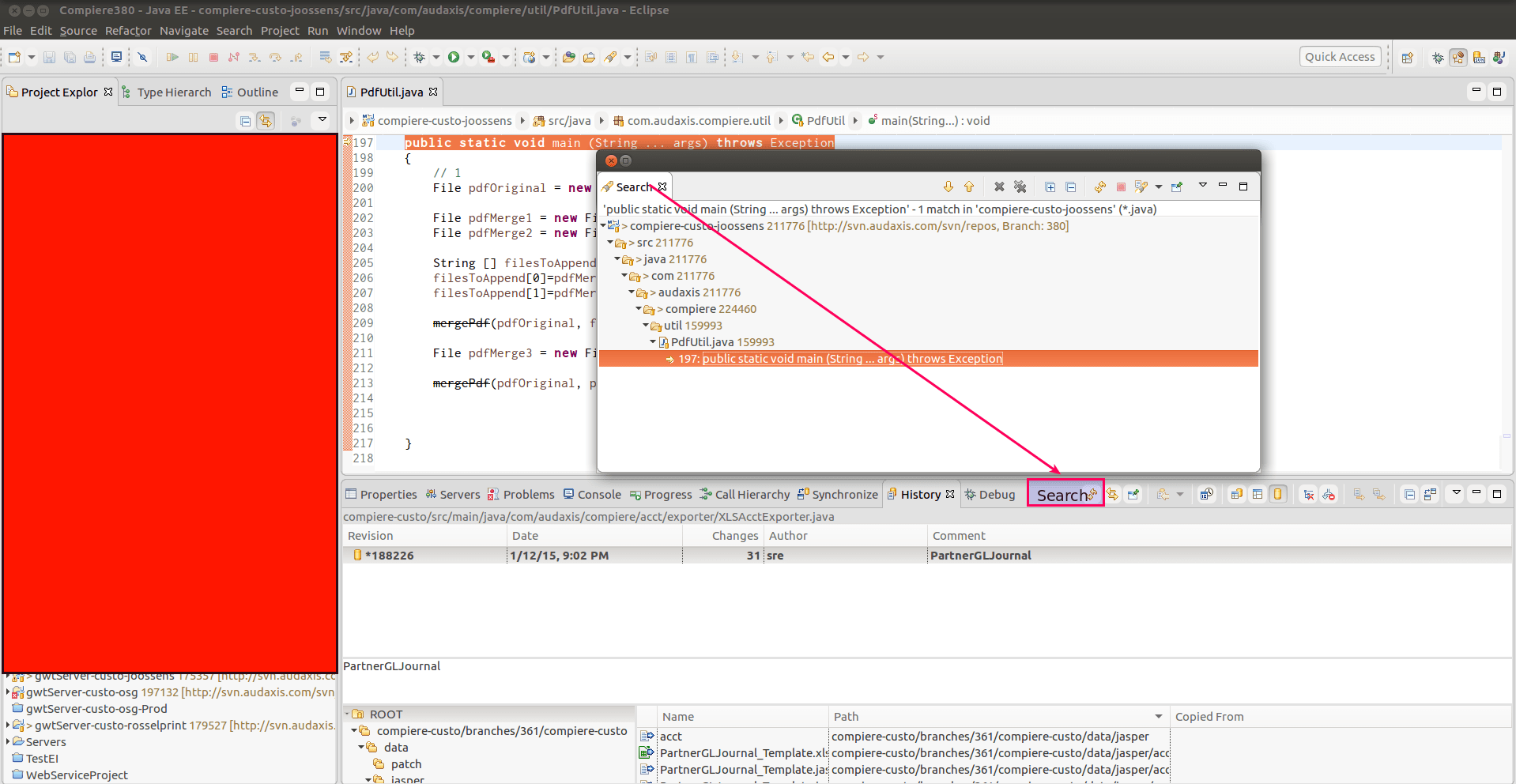Screen dimensions: 1516x784
Task: Toggle Link with Editor in Project Explorer
Action: pos(266,121)
